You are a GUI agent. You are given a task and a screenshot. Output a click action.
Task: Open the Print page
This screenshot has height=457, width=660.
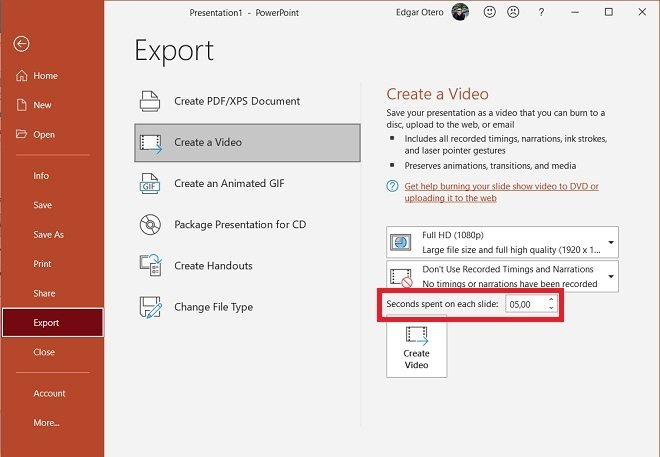pyautogui.click(x=42, y=264)
